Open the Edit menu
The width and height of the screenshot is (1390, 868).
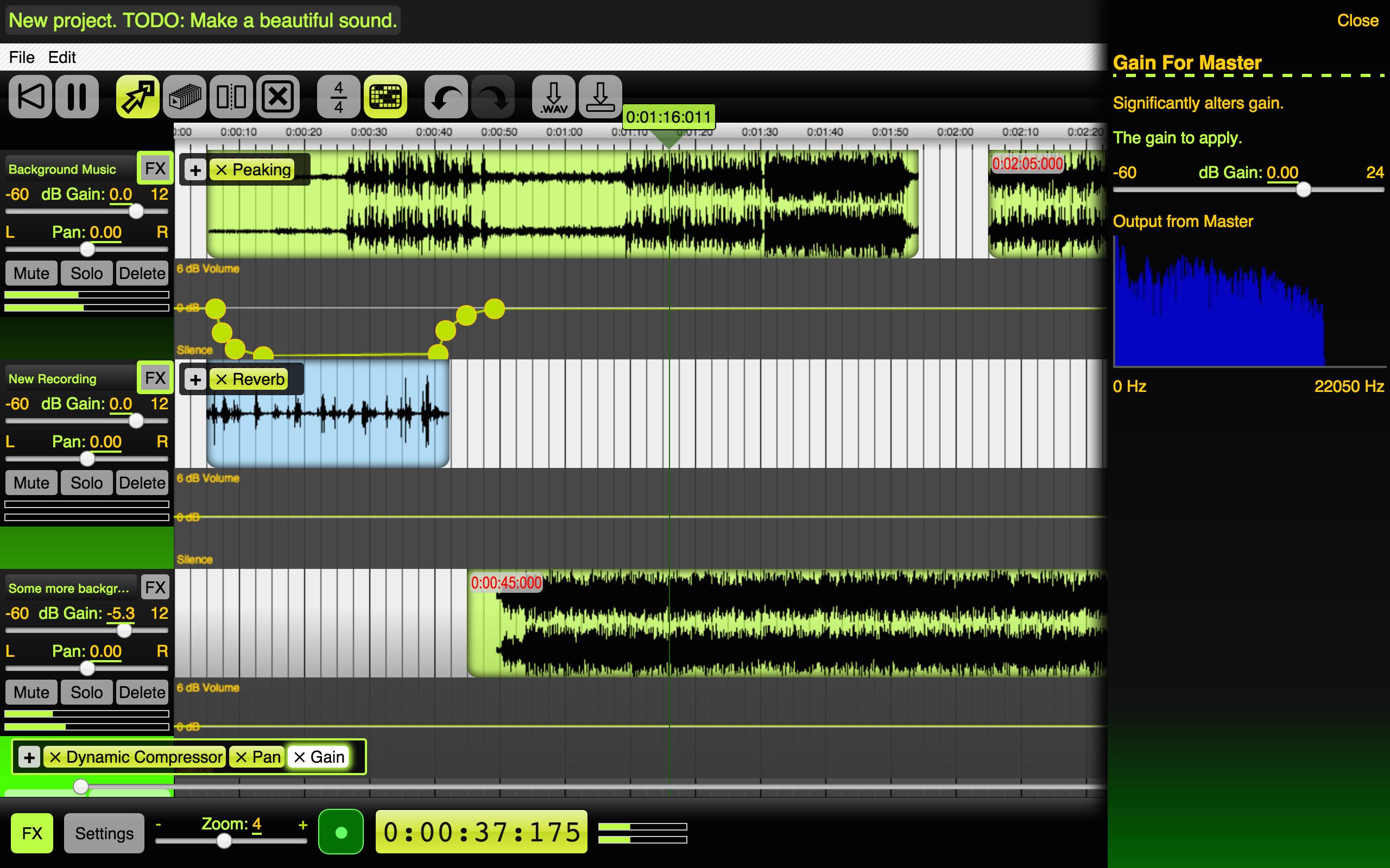61,57
